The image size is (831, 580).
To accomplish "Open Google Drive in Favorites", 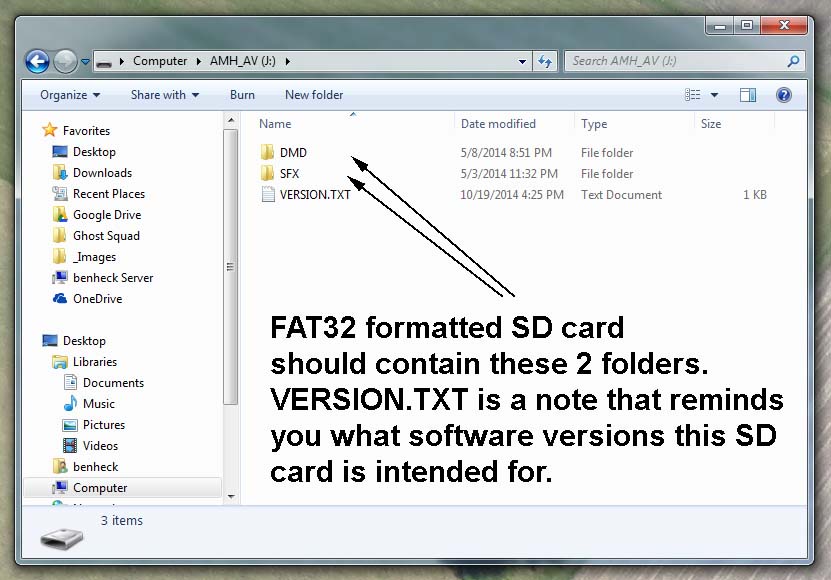I will click(106, 215).
